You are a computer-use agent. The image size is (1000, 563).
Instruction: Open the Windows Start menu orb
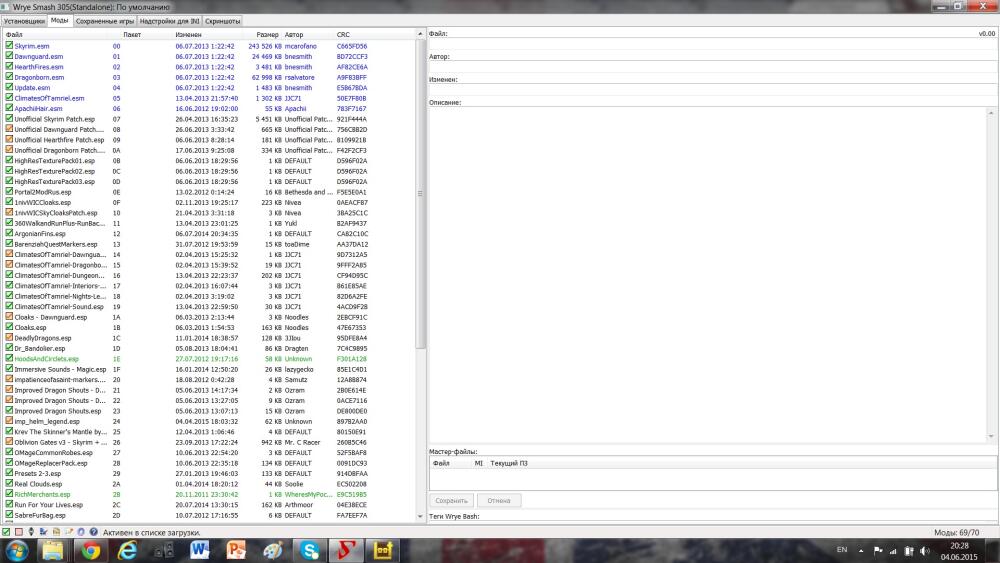tap(16, 550)
